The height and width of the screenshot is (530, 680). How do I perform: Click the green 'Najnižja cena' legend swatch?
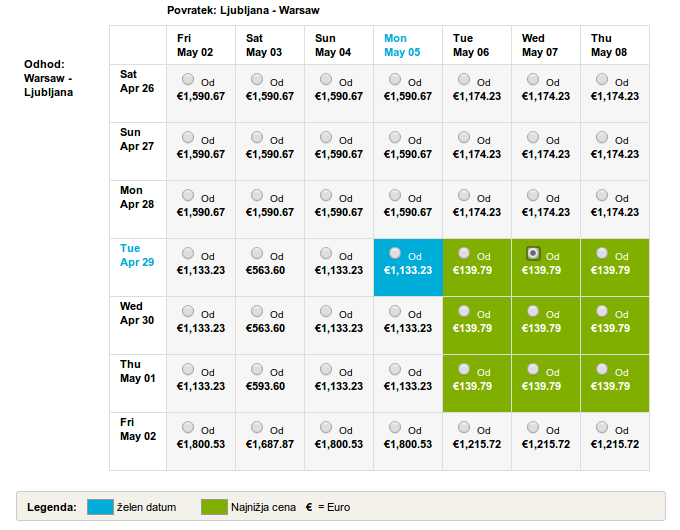pos(214,507)
